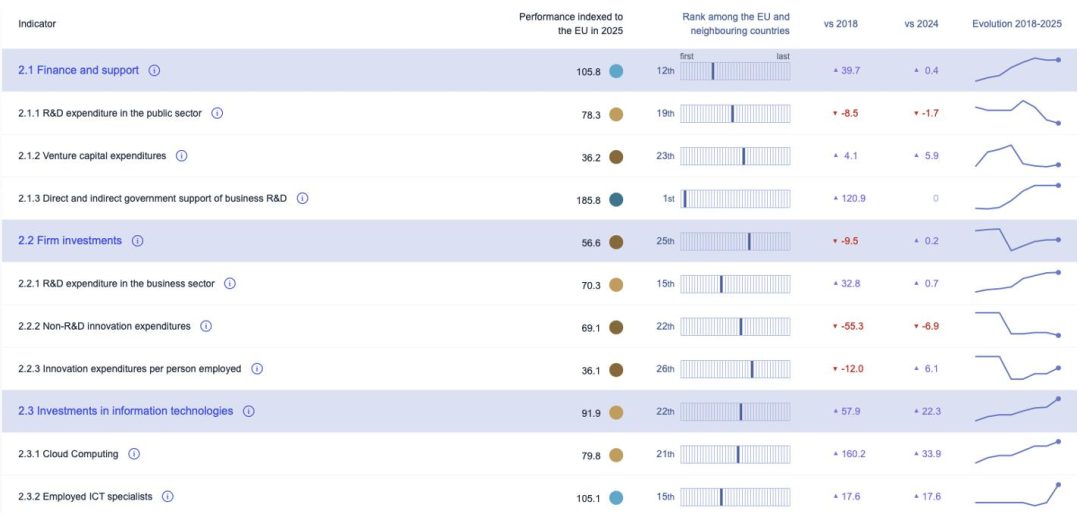This screenshot has height=517, width=1080.
Task: Select the 2.2 Firm investments heading
Action: click(x=70, y=241)
